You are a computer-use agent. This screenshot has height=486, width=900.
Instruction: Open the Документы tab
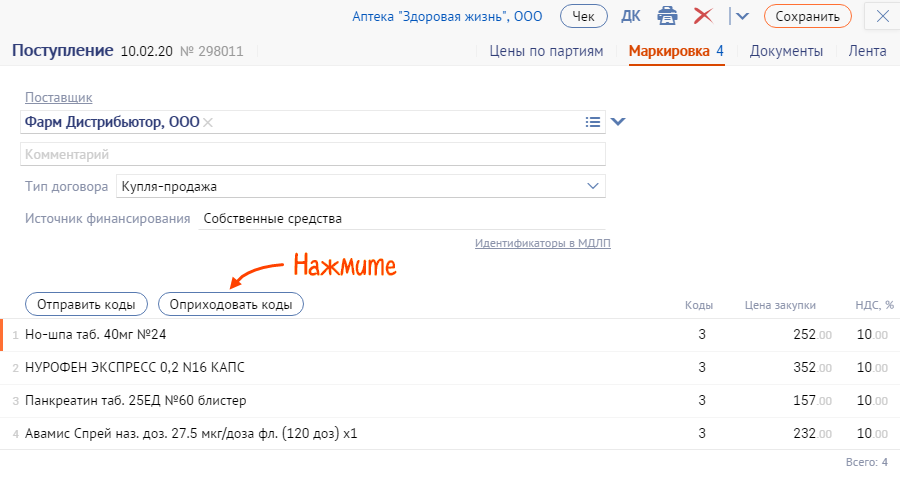click(786, 51)
